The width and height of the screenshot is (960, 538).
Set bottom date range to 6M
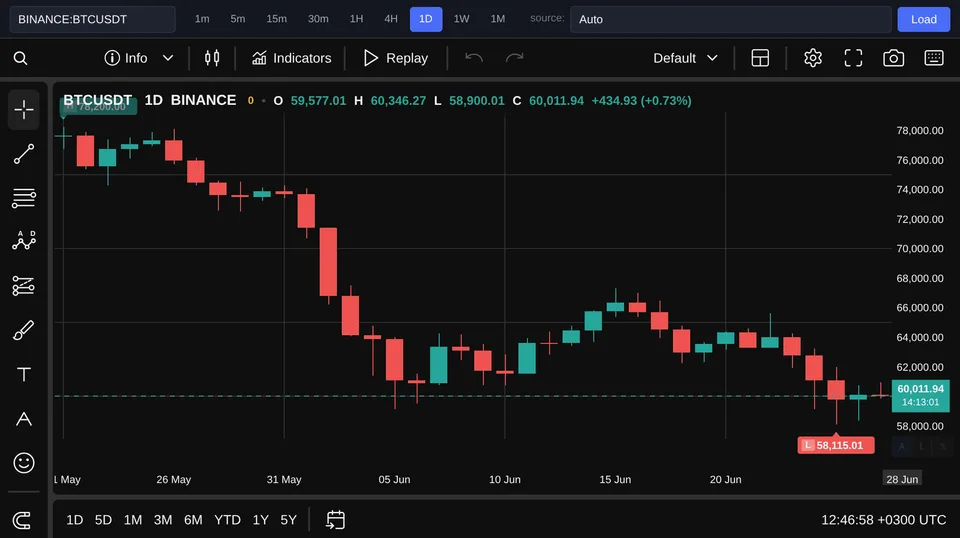coord(193,520)
